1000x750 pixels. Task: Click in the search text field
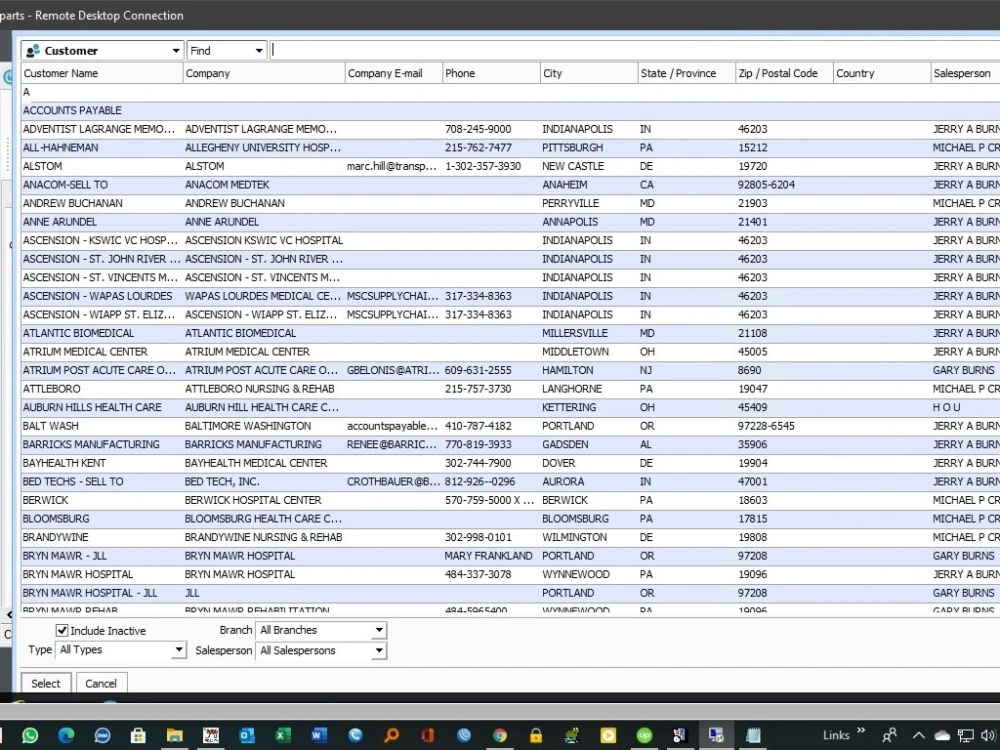point(635,50)
